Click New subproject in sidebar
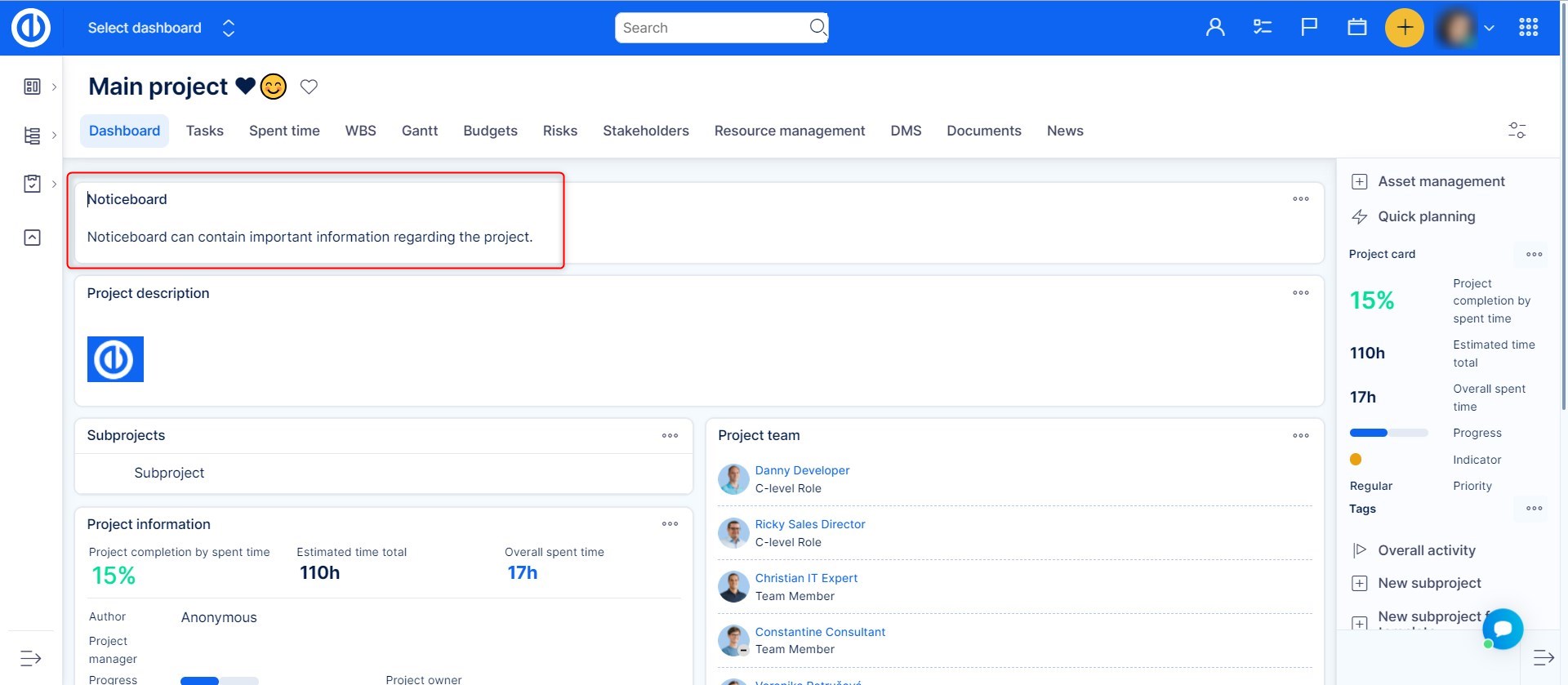Viewport: 1568px width, 685px height. click(x=1429, y=583)
